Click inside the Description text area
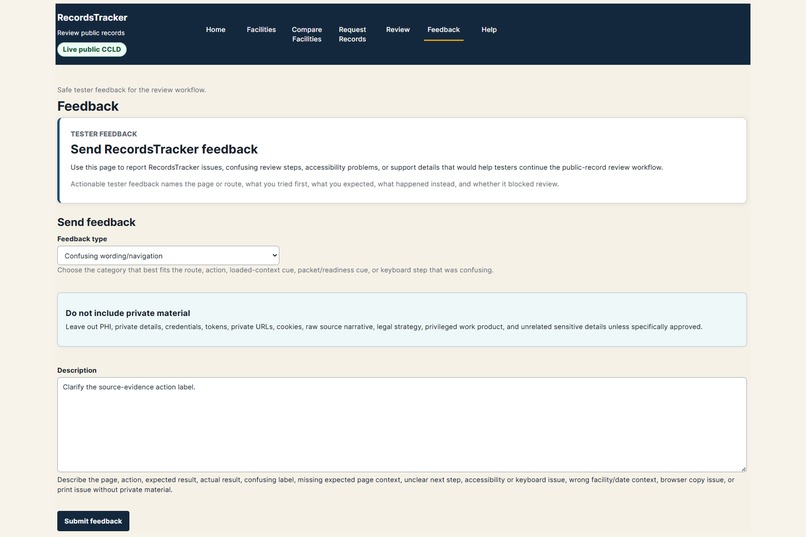This screenshot has height=537, width=806. tap(401, 424)
